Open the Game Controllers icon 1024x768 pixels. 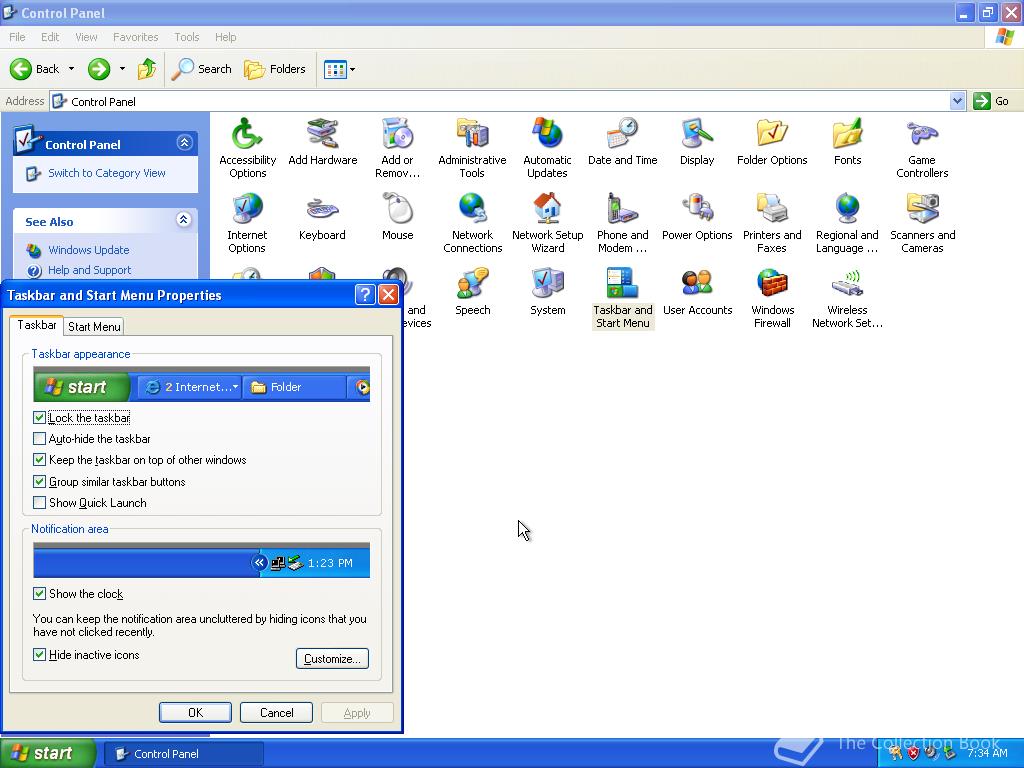pos(922,148)
